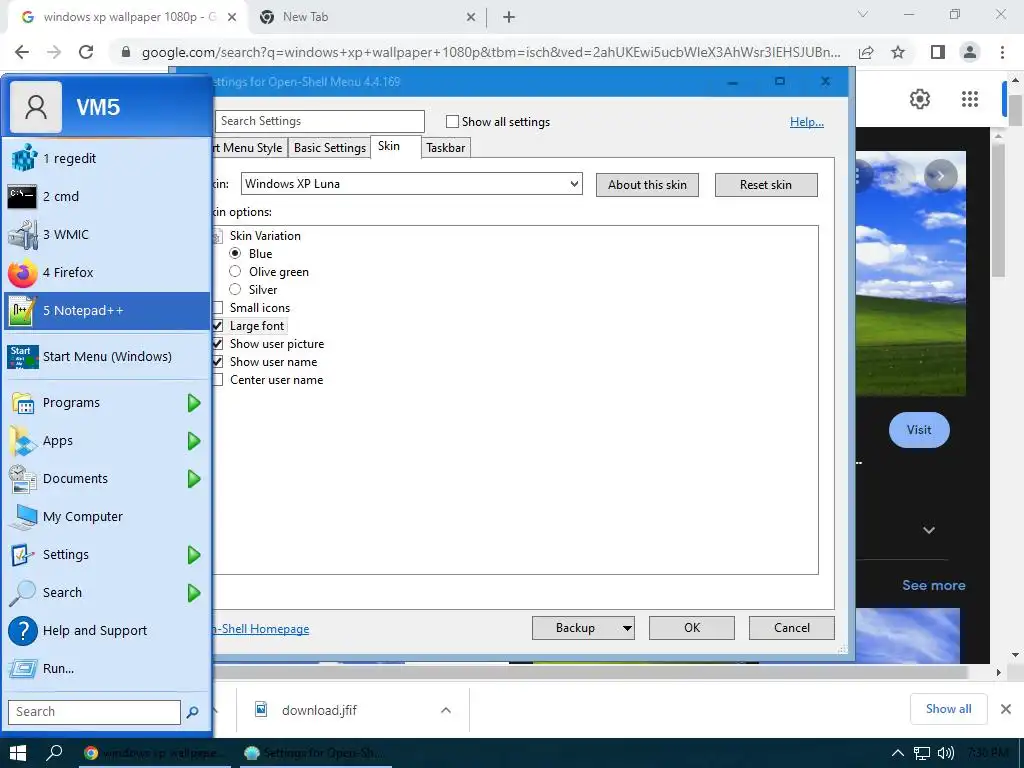
Task: Open the Windows XP Luna skin dropdown
Action: coord(411,184)
